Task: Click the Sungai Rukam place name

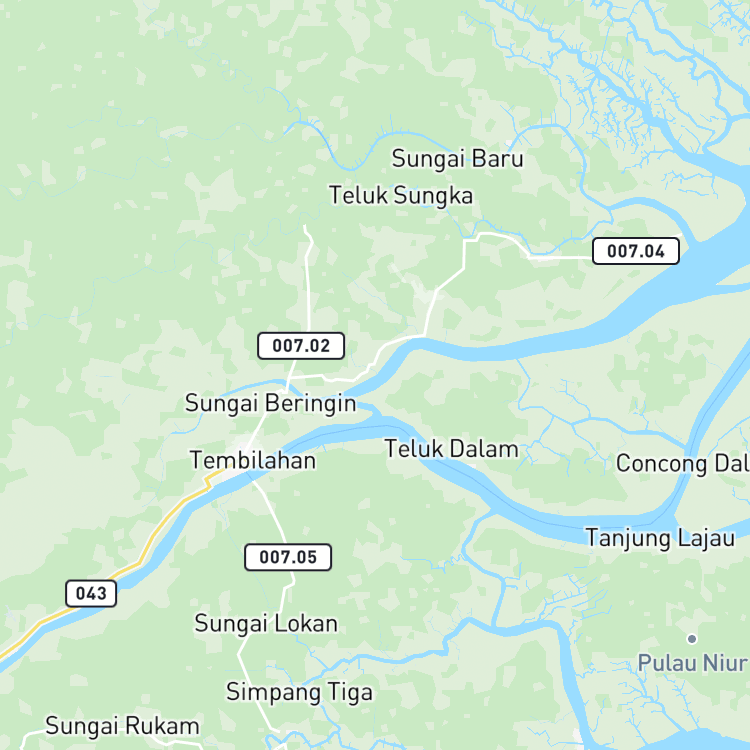Action: (x=122, y=726)
